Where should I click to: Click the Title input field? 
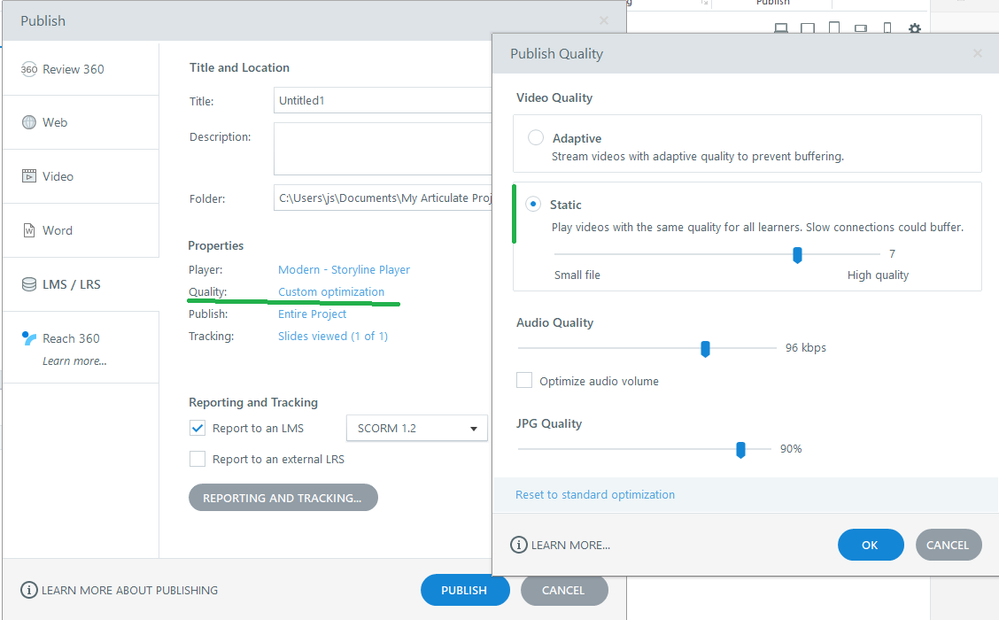pos(383,100)
